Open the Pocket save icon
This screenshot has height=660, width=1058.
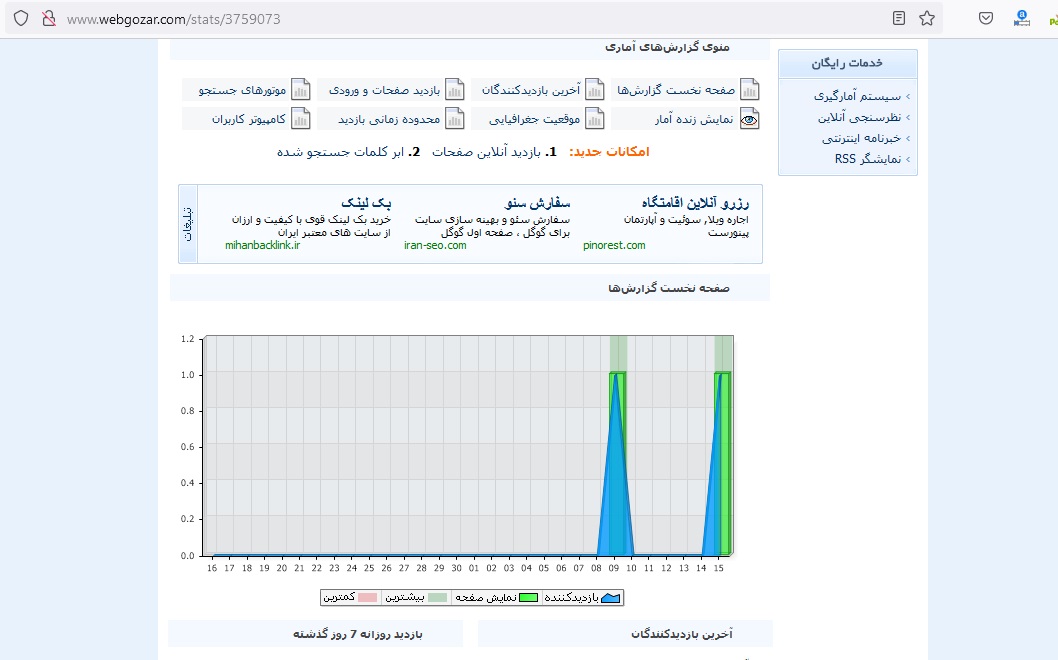pos(986,18)
